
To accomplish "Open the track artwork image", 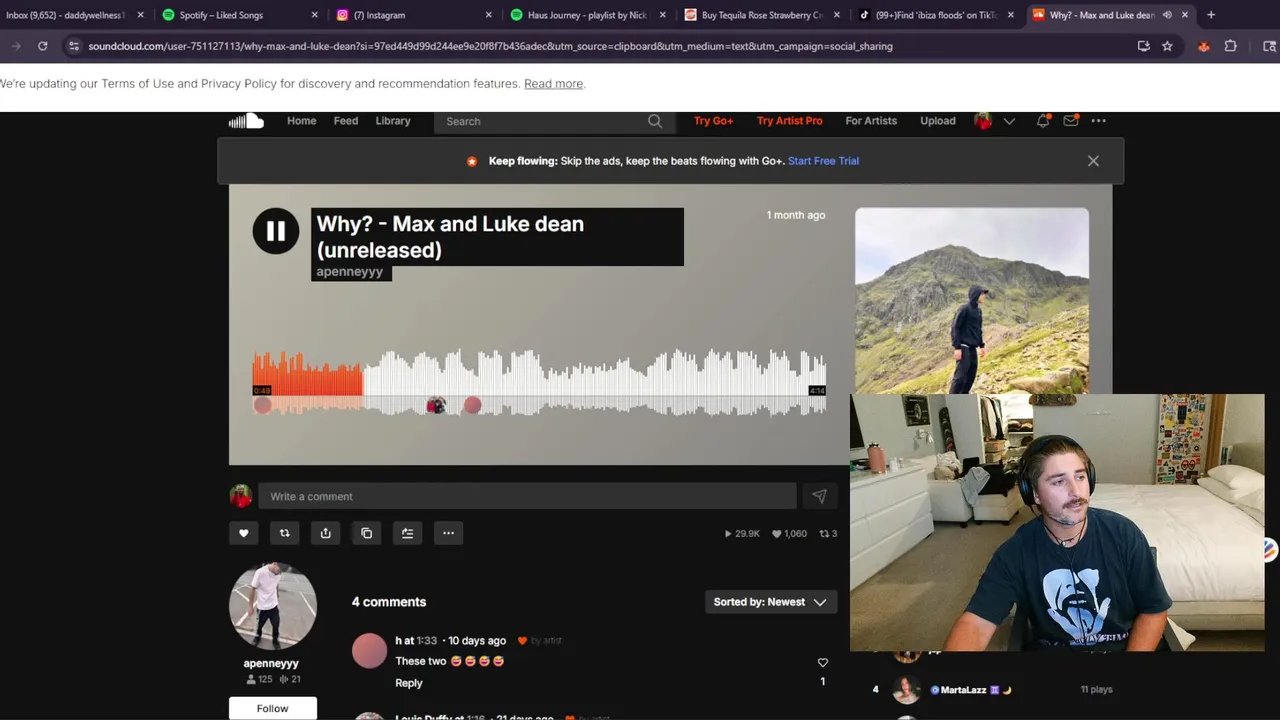I will tap(972, 301).
